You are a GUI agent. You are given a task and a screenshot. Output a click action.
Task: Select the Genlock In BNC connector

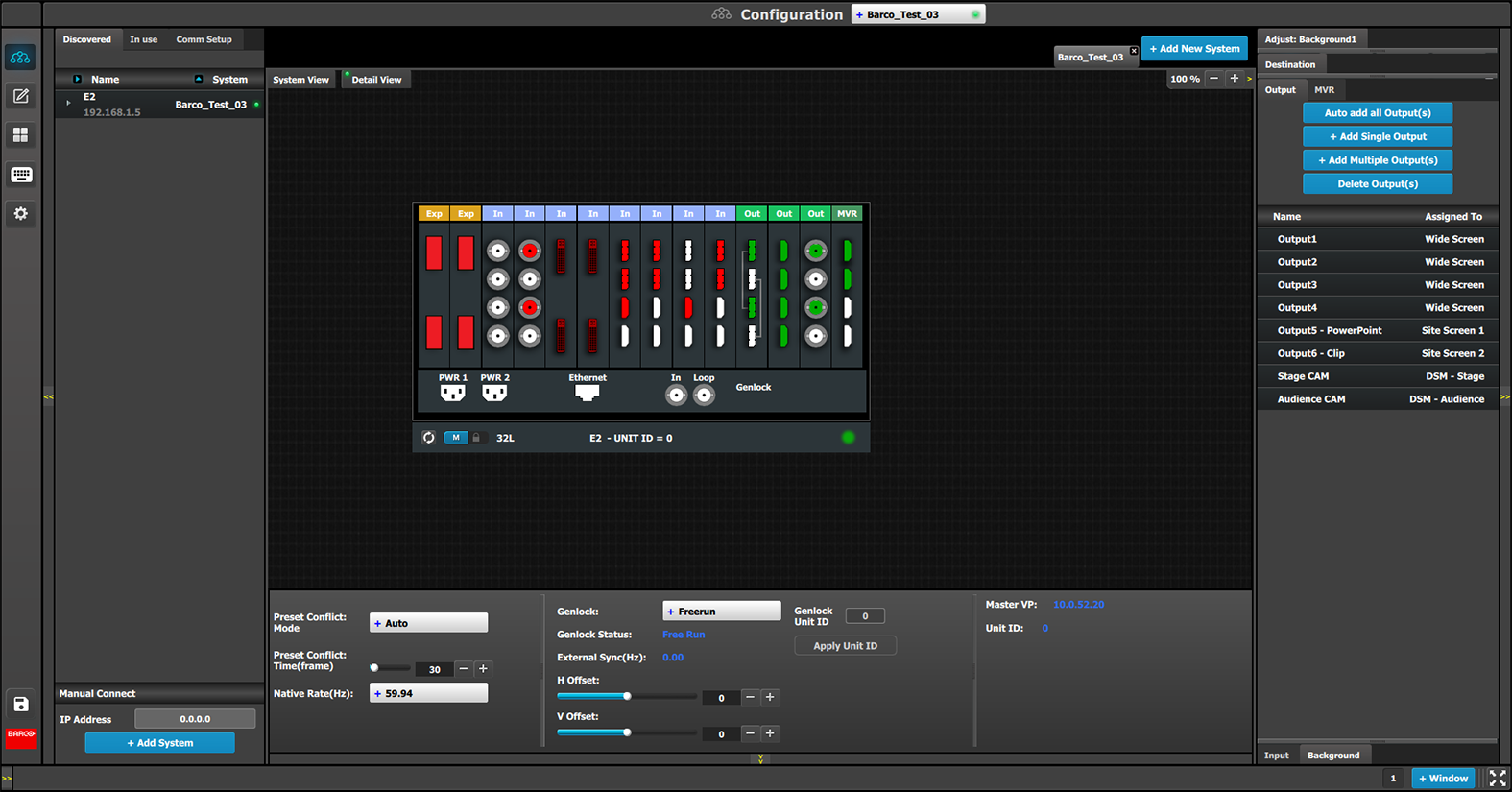coord(676,395)
